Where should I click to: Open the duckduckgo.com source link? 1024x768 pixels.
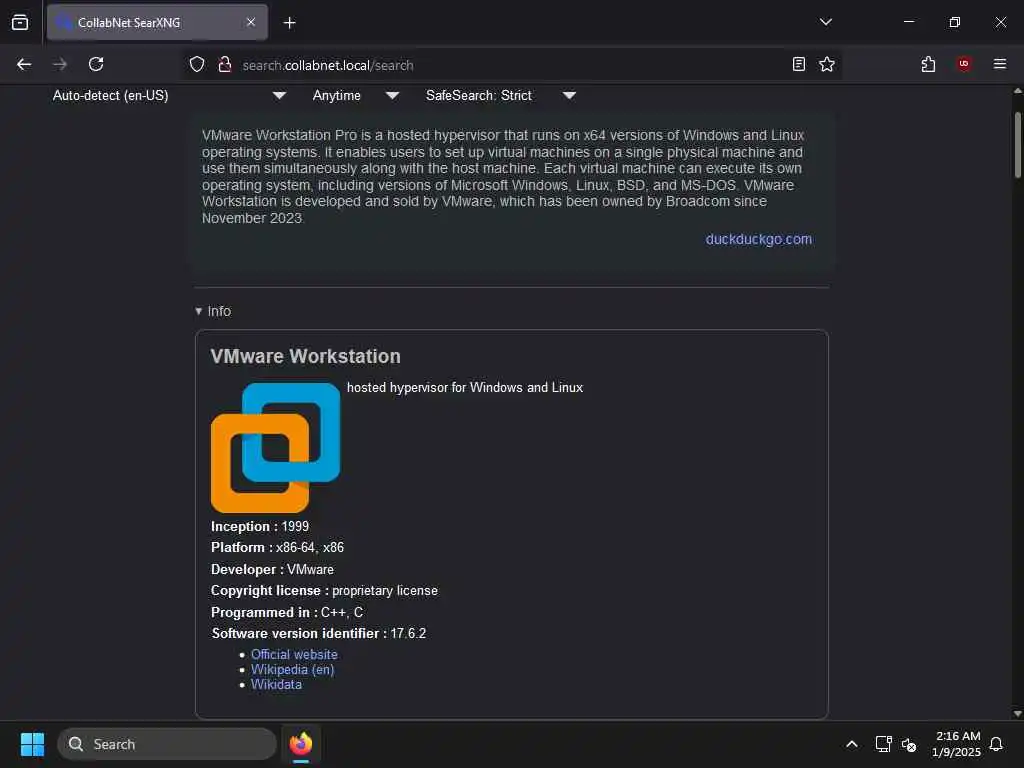pyautogui.click(x=758, y=239)
